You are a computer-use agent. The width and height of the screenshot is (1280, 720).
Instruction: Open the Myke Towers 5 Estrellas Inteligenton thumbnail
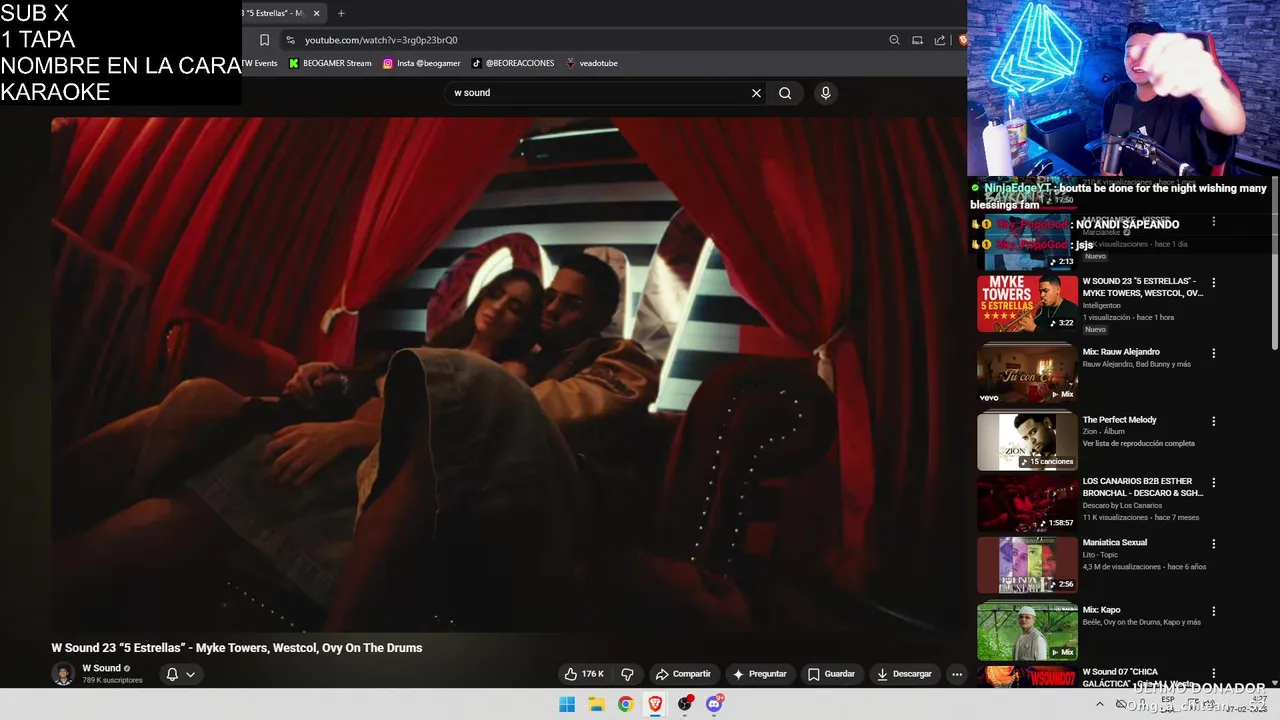(x=1027, y=304)
